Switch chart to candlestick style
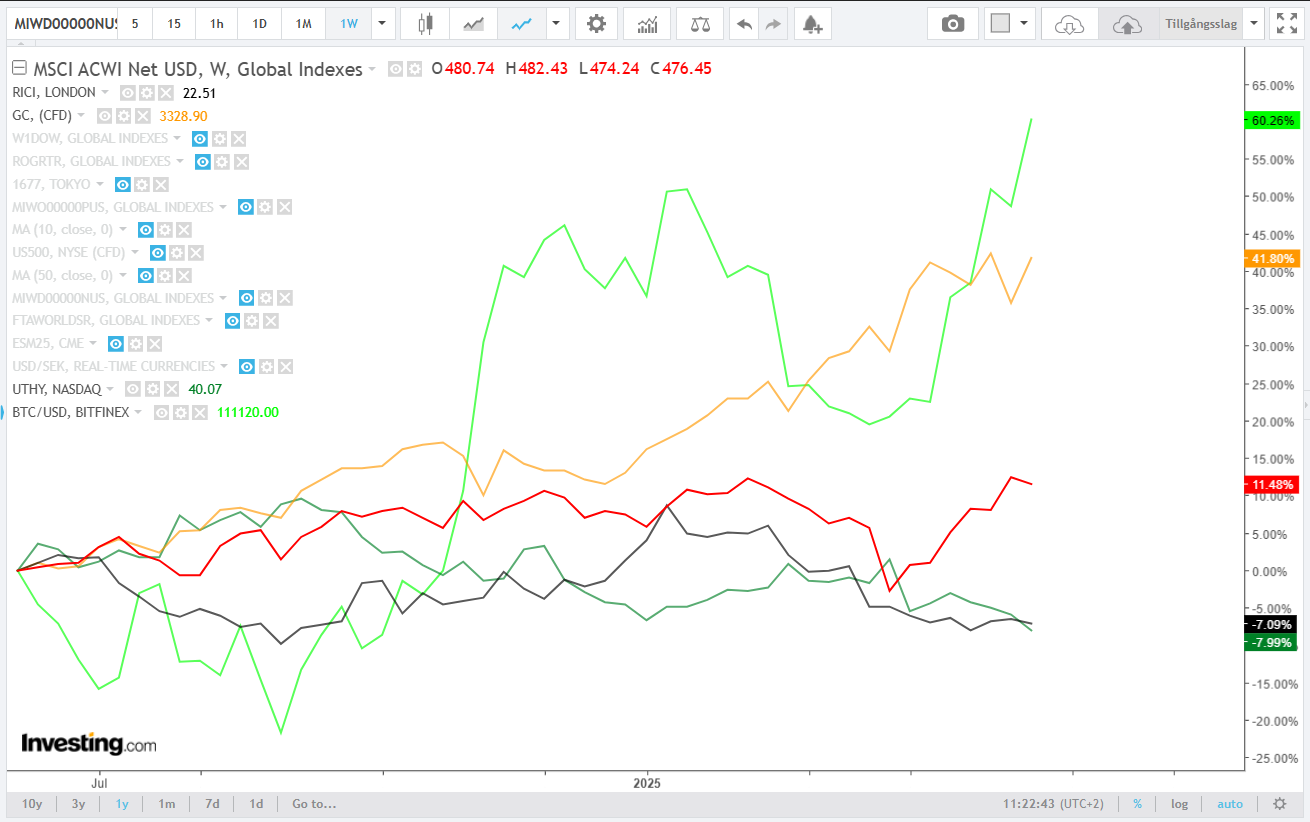 click(x=426, y=23)
